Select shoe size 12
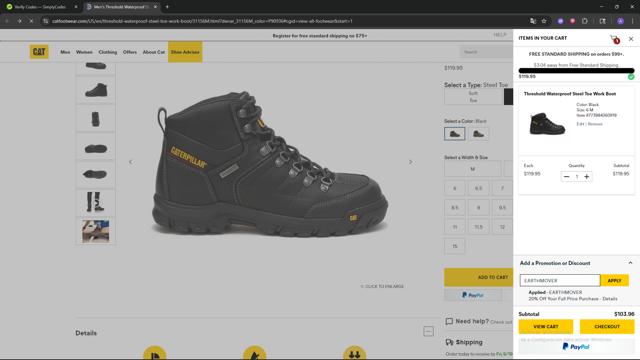The width and height of the screenshot is (640, 360). click(x=502, y=227)
